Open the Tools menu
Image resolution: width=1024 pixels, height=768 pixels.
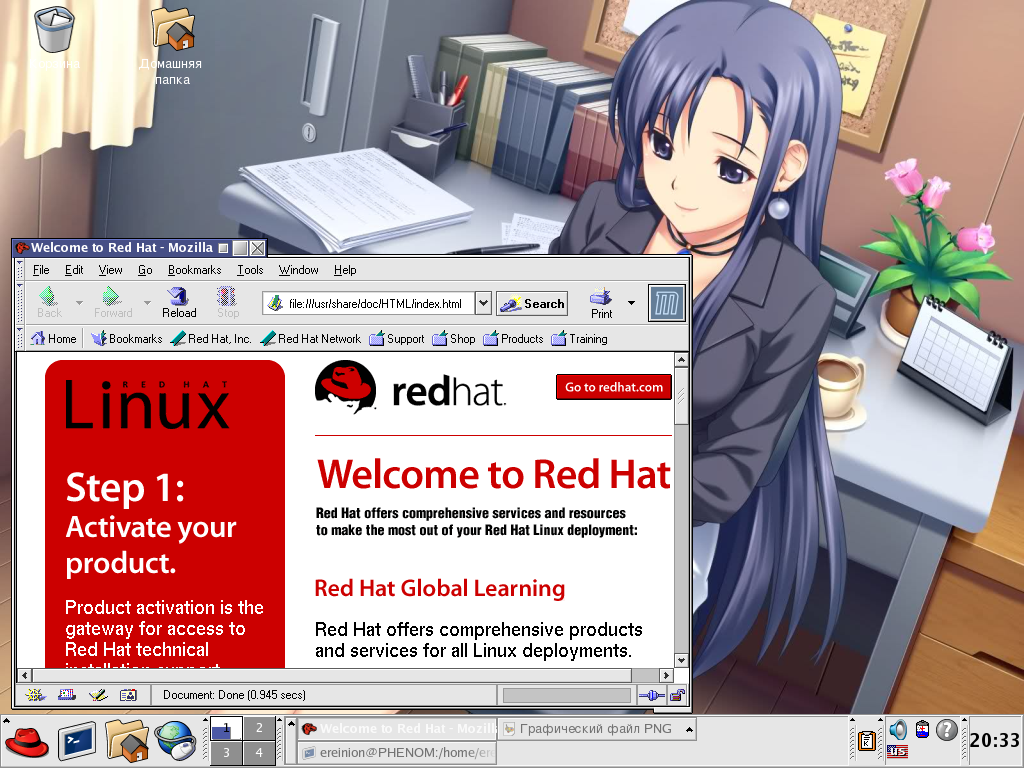click(x=250, y=270)
